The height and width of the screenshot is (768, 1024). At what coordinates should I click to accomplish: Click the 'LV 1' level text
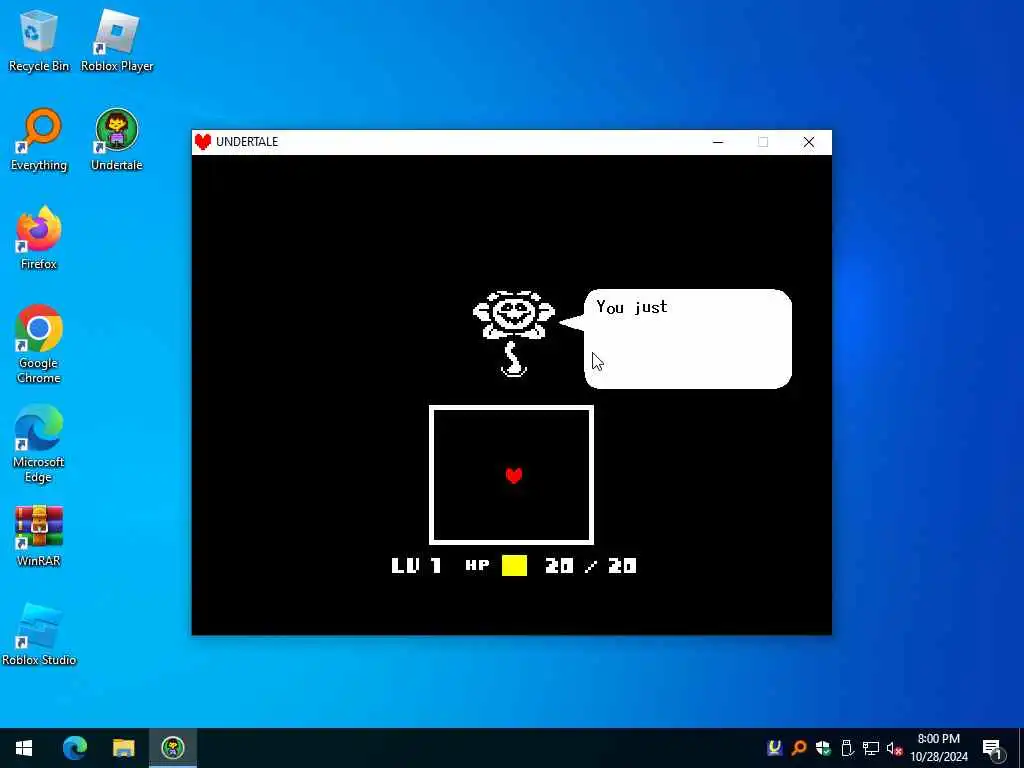point(417,566)
